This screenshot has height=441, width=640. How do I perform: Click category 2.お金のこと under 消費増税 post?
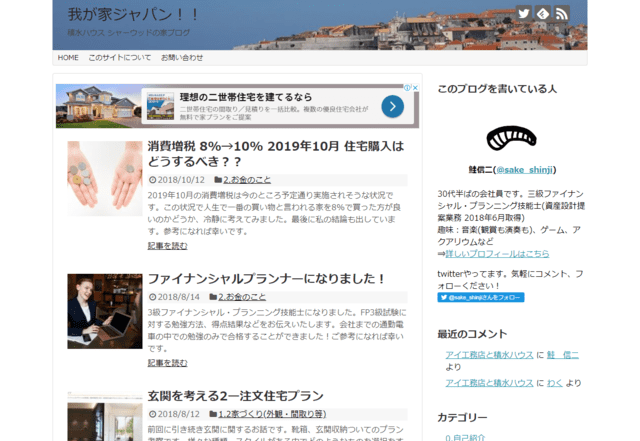click(x=247, y=180)
